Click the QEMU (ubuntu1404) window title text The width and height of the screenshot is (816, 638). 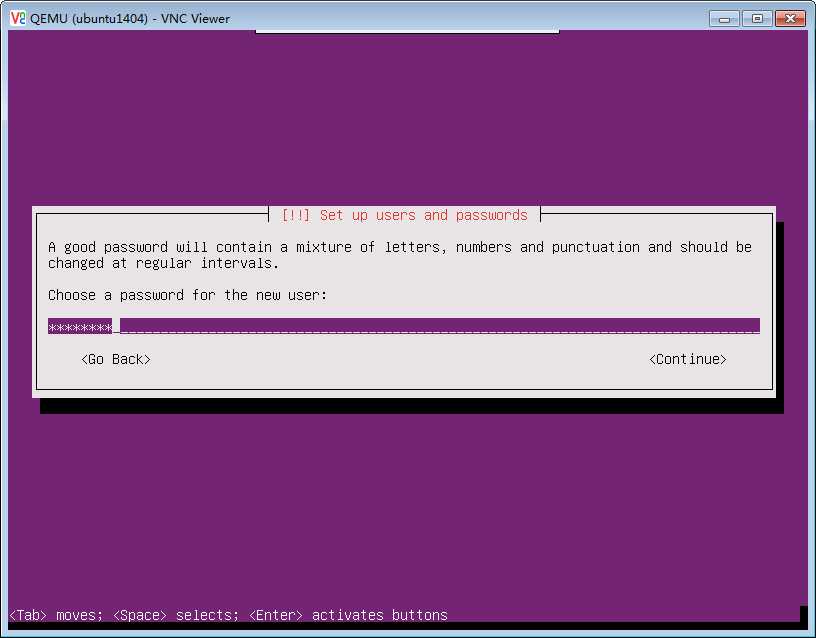tap(130, 19)
